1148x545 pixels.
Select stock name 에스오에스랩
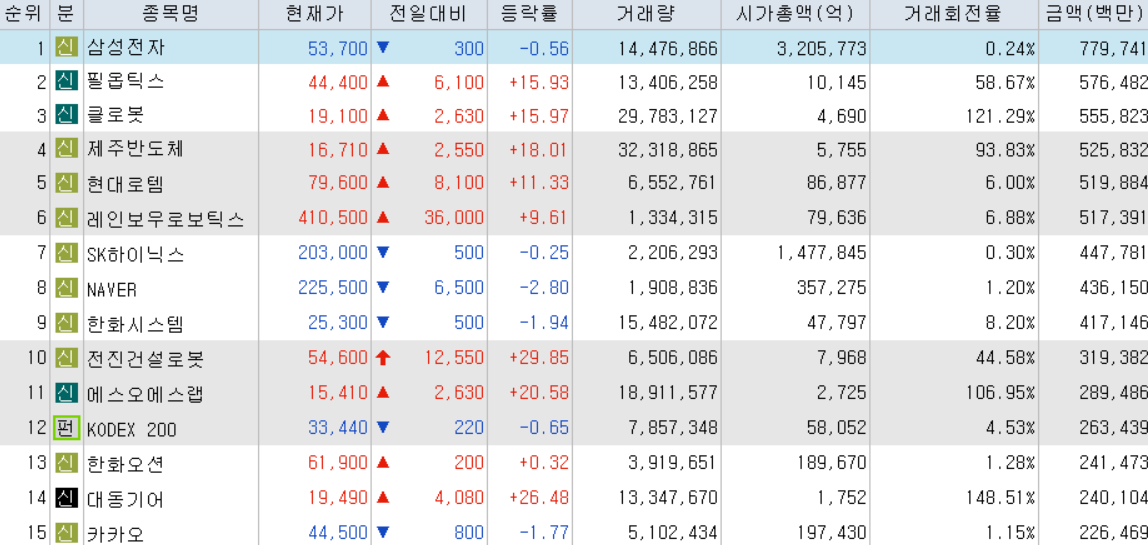coord(146,394)
